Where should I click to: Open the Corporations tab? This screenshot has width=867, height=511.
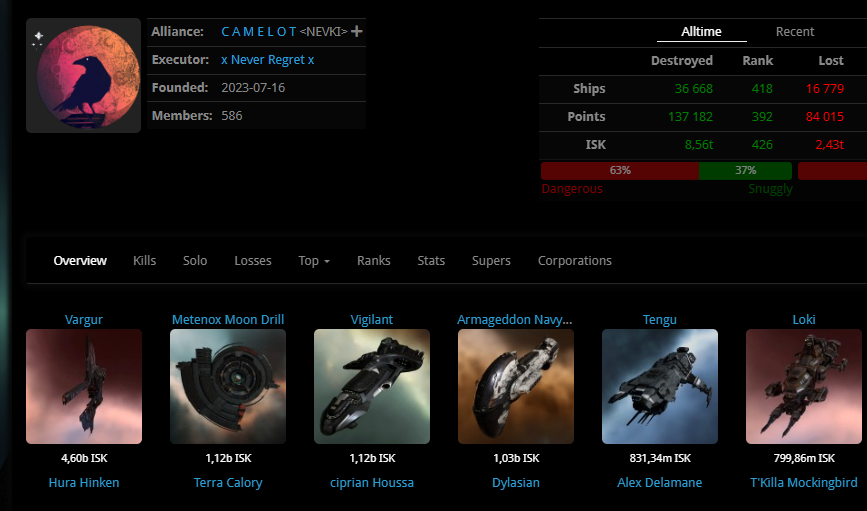(574, 260)
